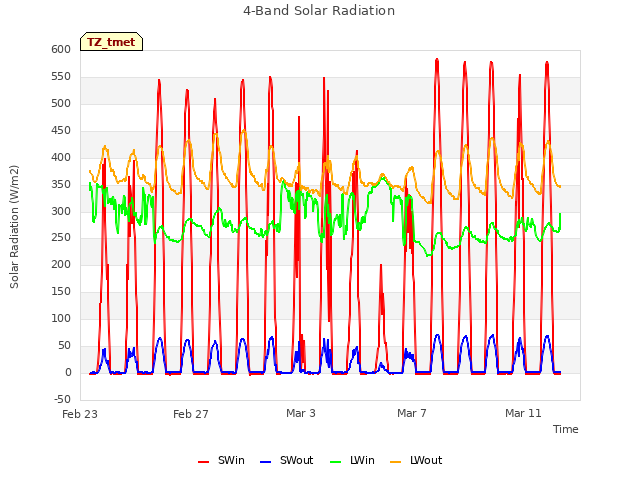The width and height of the screenshot is (640, 480).
Task: Click the -50 y-axis tick label
Action: pyautogui.click(x=62, y=399)
